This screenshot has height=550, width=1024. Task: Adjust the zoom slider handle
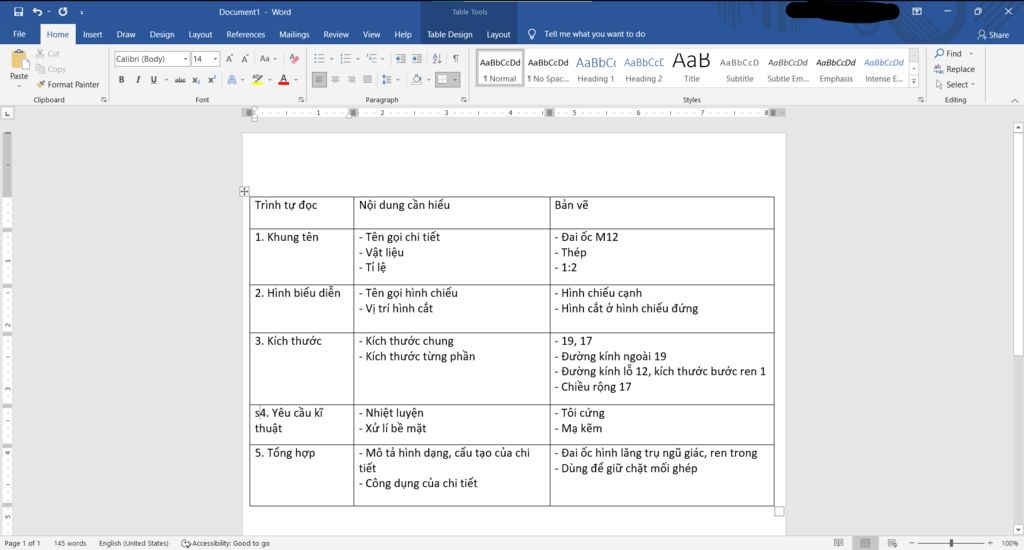(952, 543)
